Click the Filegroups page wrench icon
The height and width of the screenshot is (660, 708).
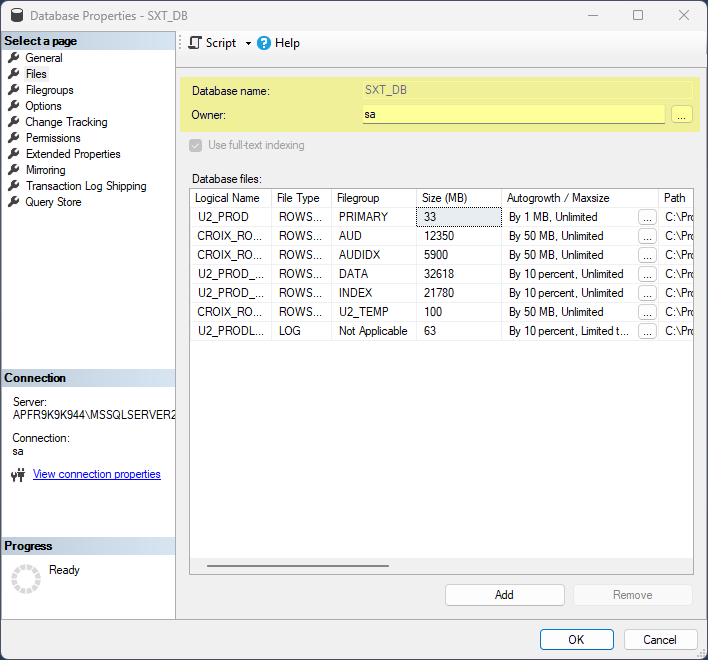coord(14,90)
